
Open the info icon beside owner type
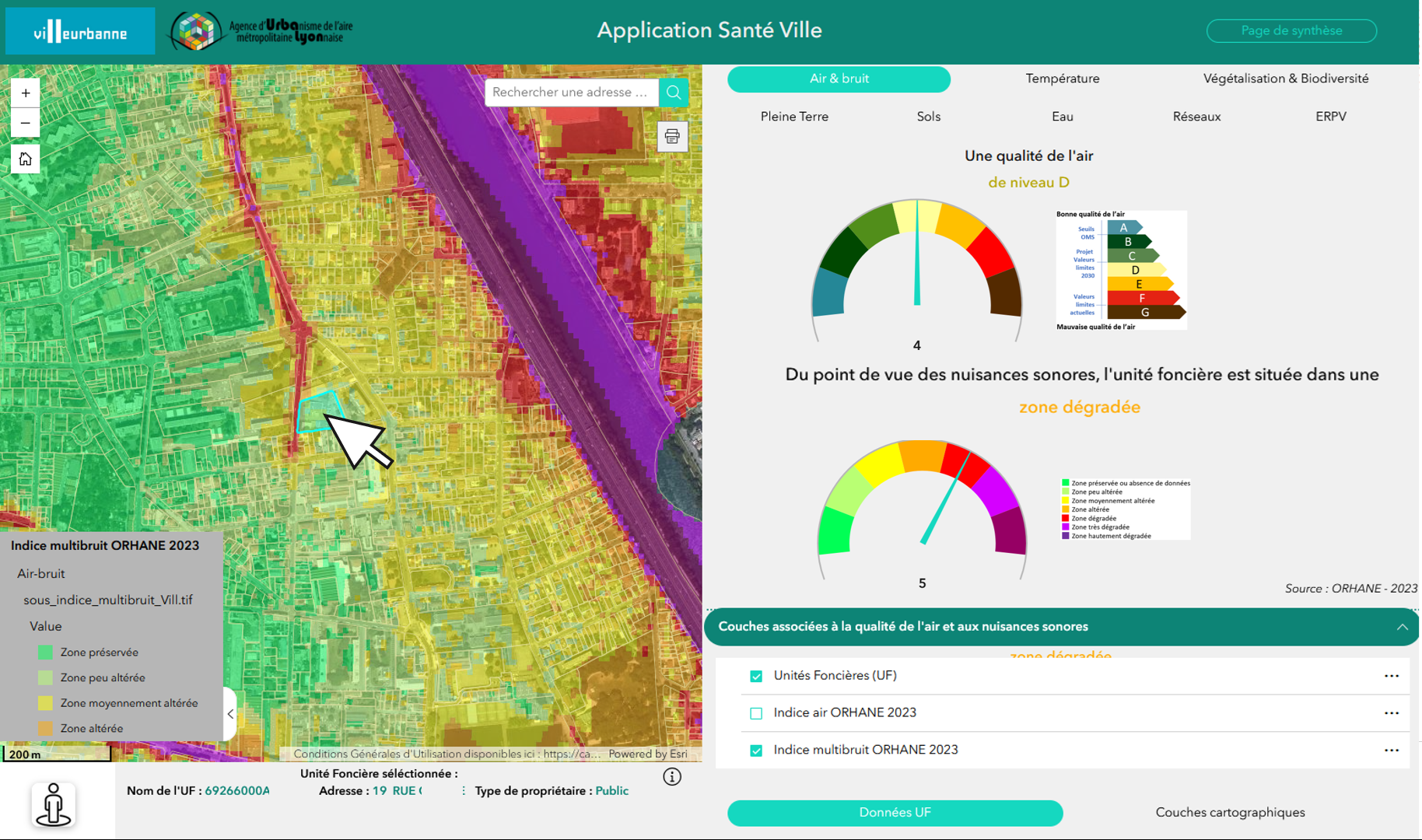pyautogui.click(x=672, y=776)
